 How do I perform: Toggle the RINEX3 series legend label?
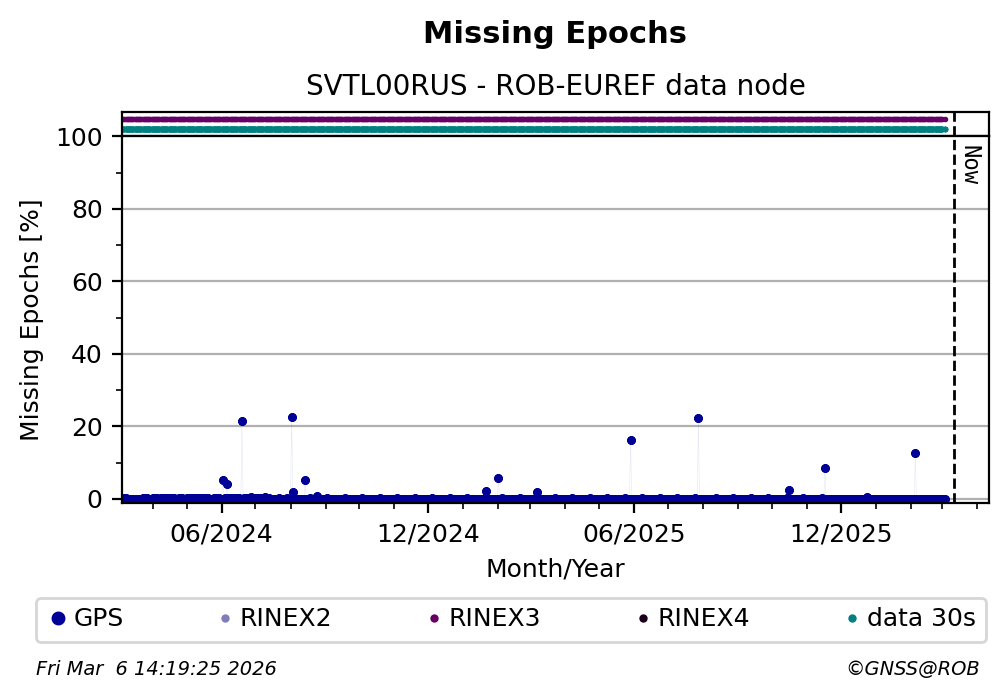tap(494, 619)
